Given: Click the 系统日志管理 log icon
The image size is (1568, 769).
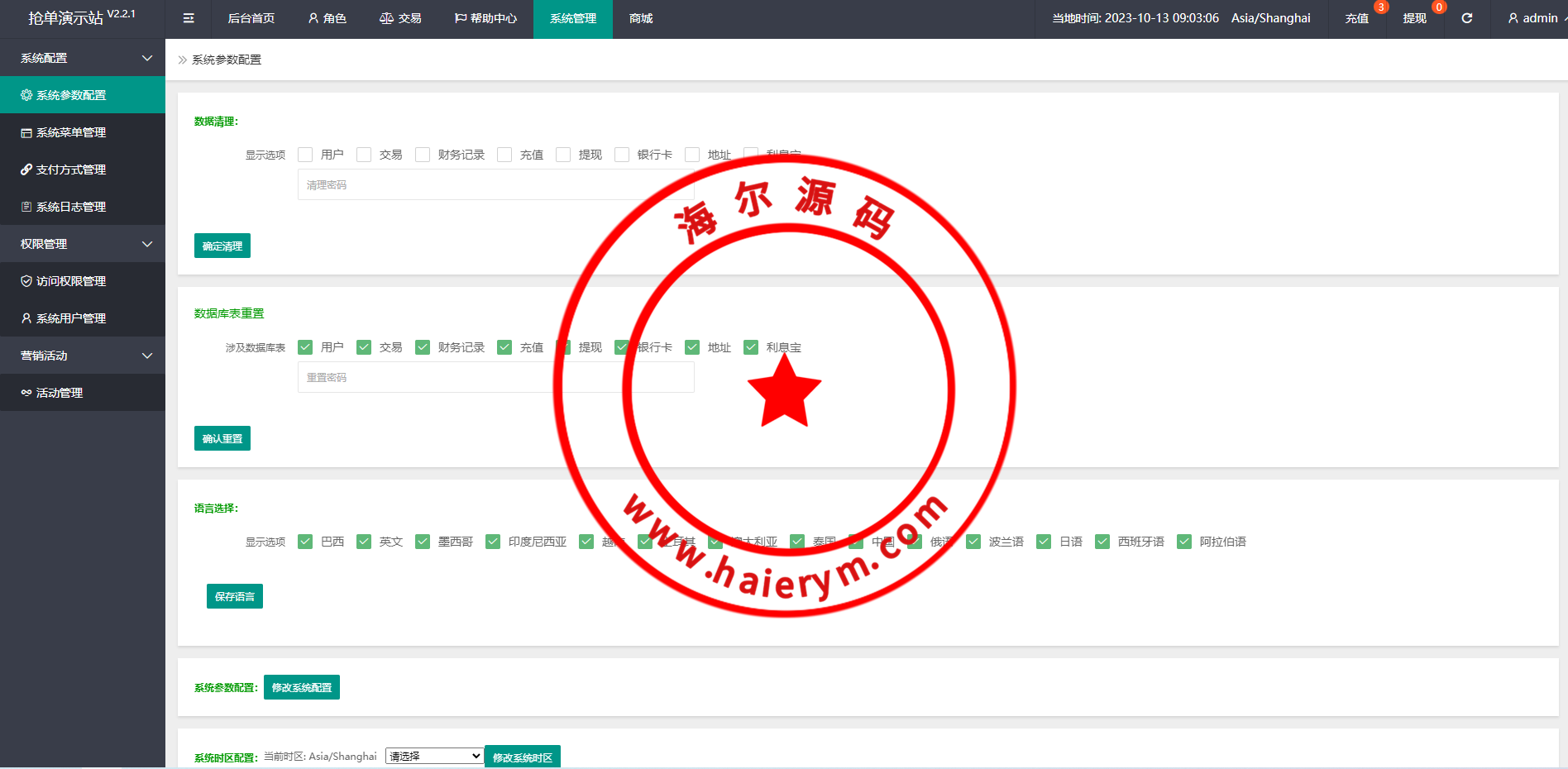Looking at the screenshot, I should [26, 207].
